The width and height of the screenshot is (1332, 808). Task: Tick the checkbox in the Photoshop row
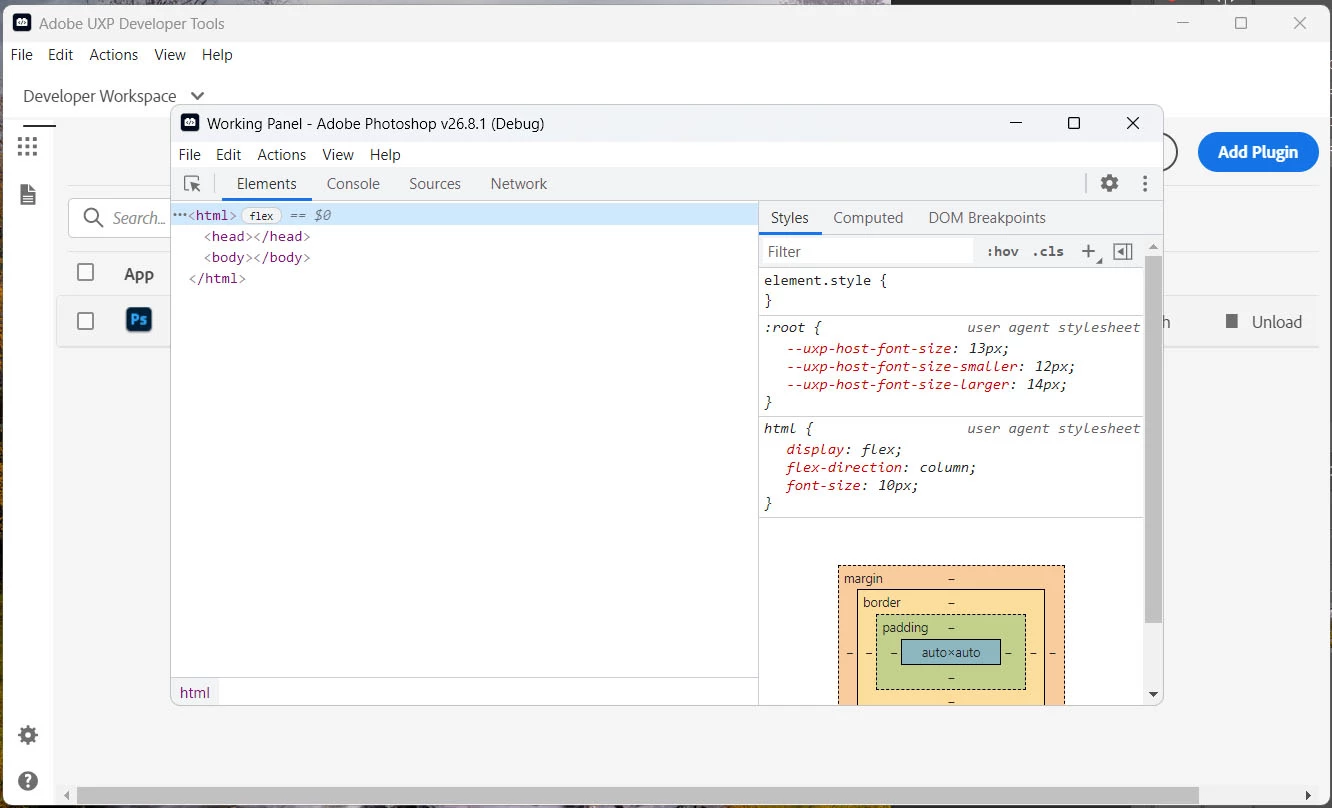(85, 321)
